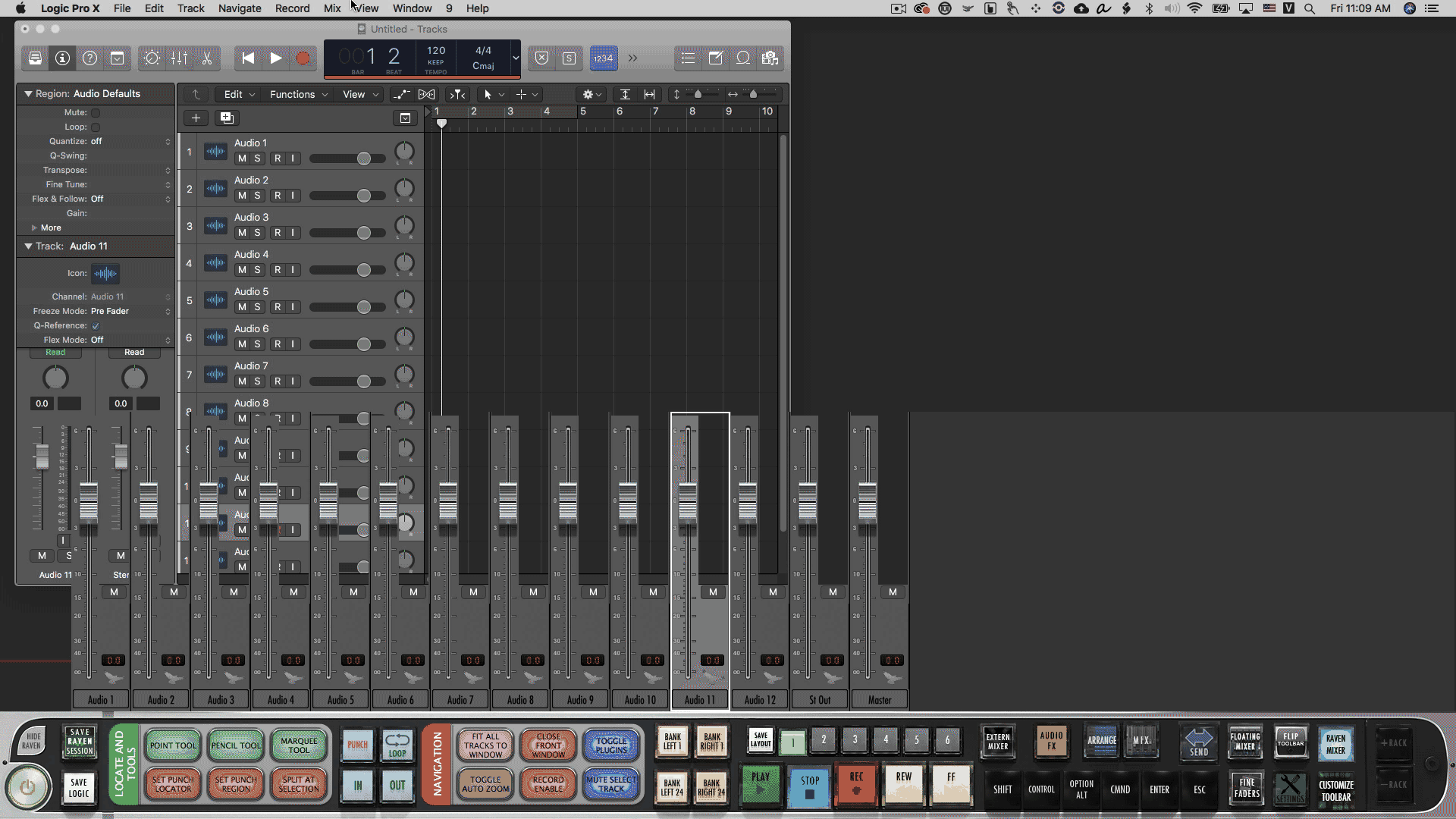Click the Point Tool Raven button
This screenshot has height=819, width=1456.
(x=173, y=745)
